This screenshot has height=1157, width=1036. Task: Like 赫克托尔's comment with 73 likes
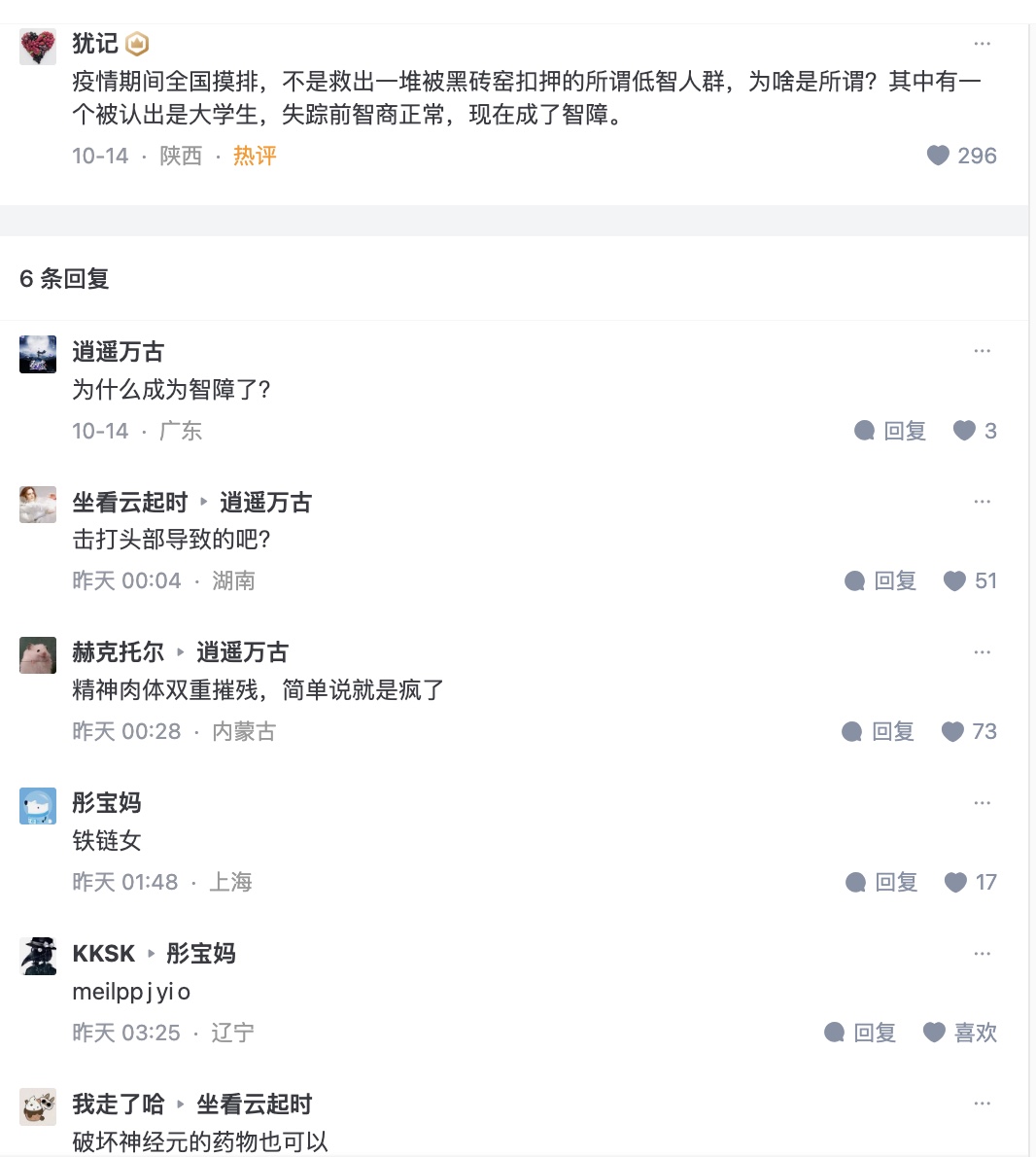coord(952,732)
